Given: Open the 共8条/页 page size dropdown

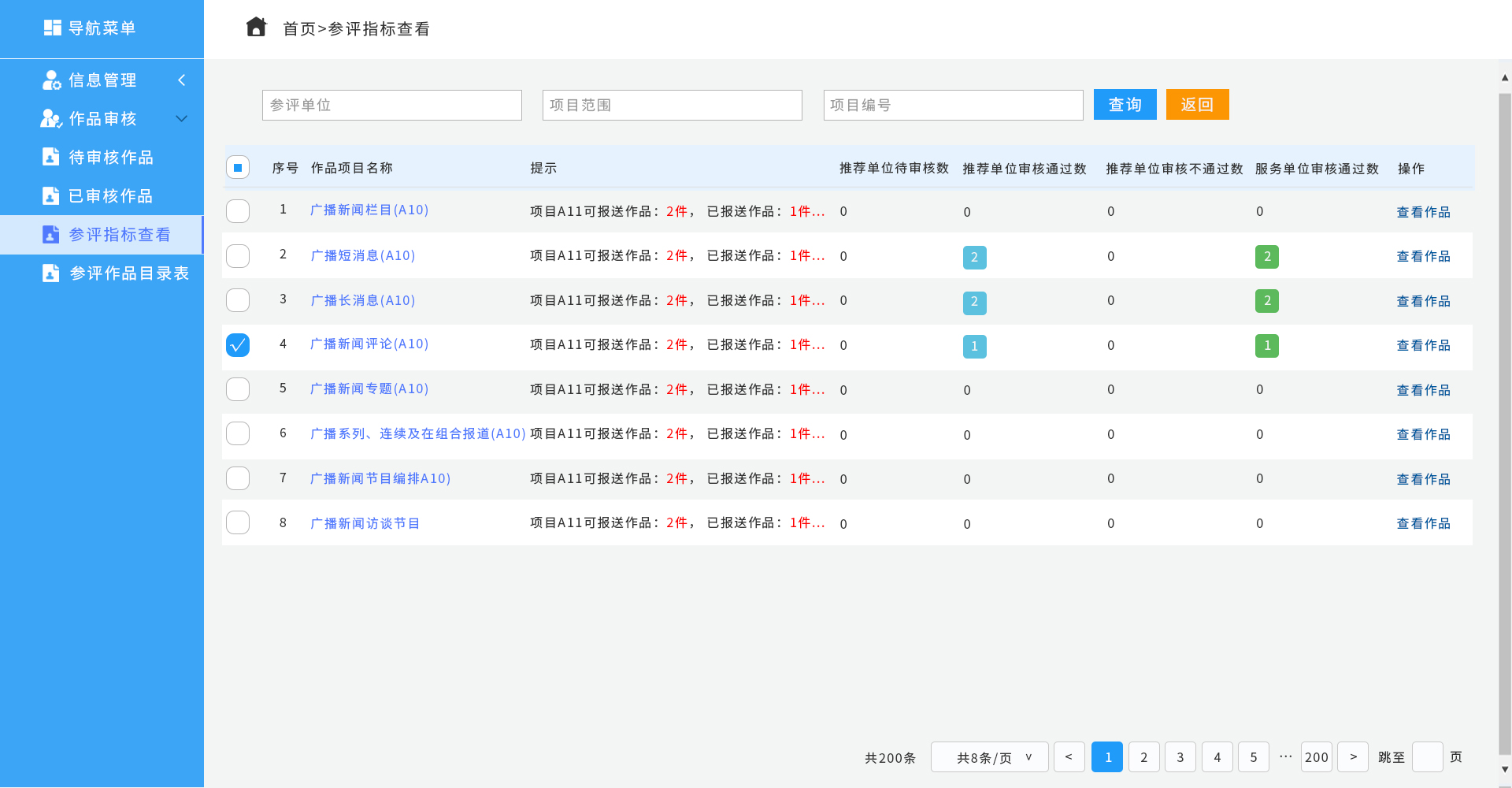Looking at the screenshot, I should [990, 757].
